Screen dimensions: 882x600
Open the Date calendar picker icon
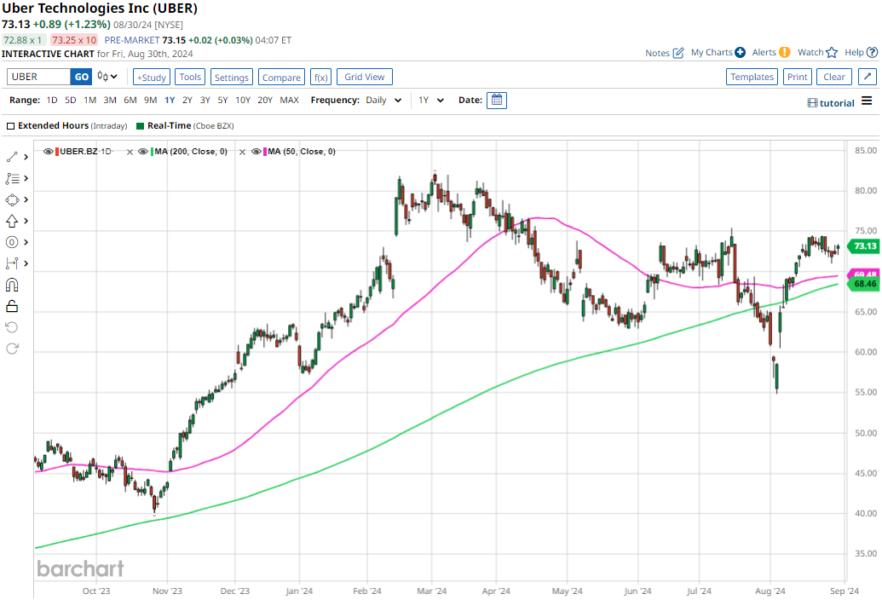tap(497, 100)
